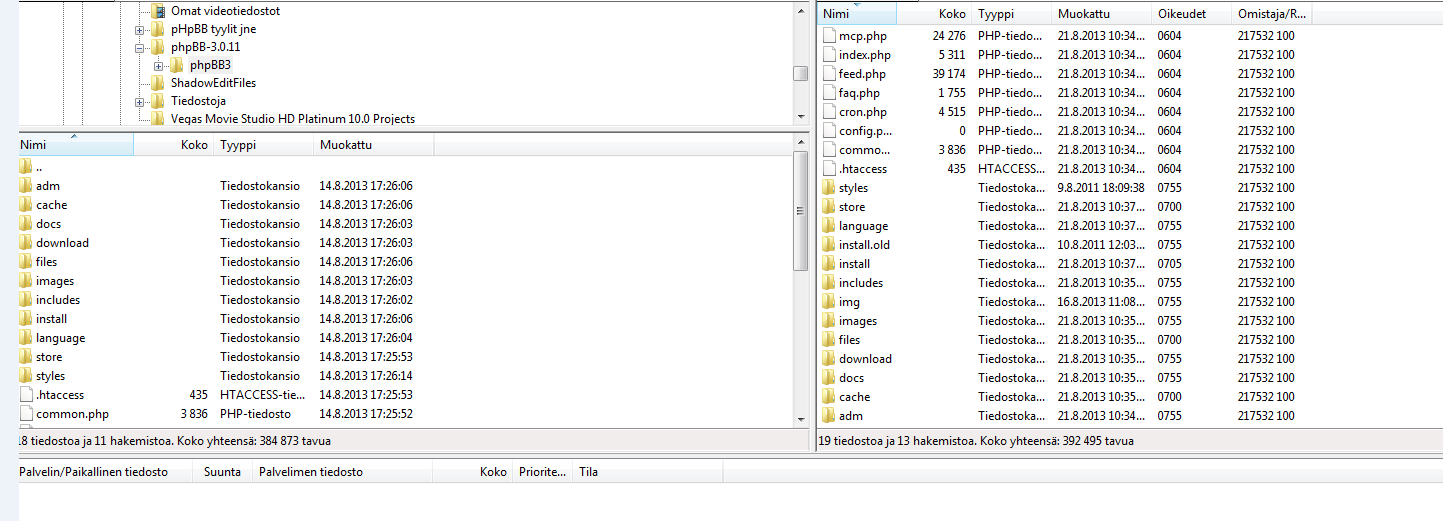This screenshot has height=521, width=1443.
Task: Click the local file list scrollbar thumb
Action: point(800,210)
